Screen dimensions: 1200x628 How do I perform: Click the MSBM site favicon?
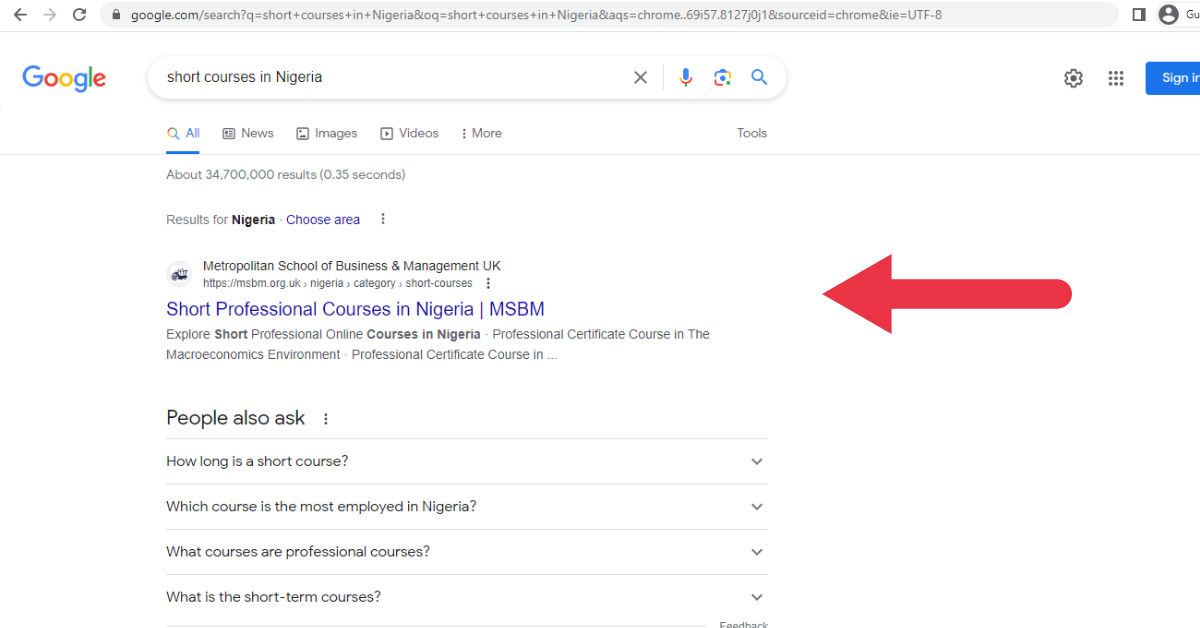coord(179,274)
